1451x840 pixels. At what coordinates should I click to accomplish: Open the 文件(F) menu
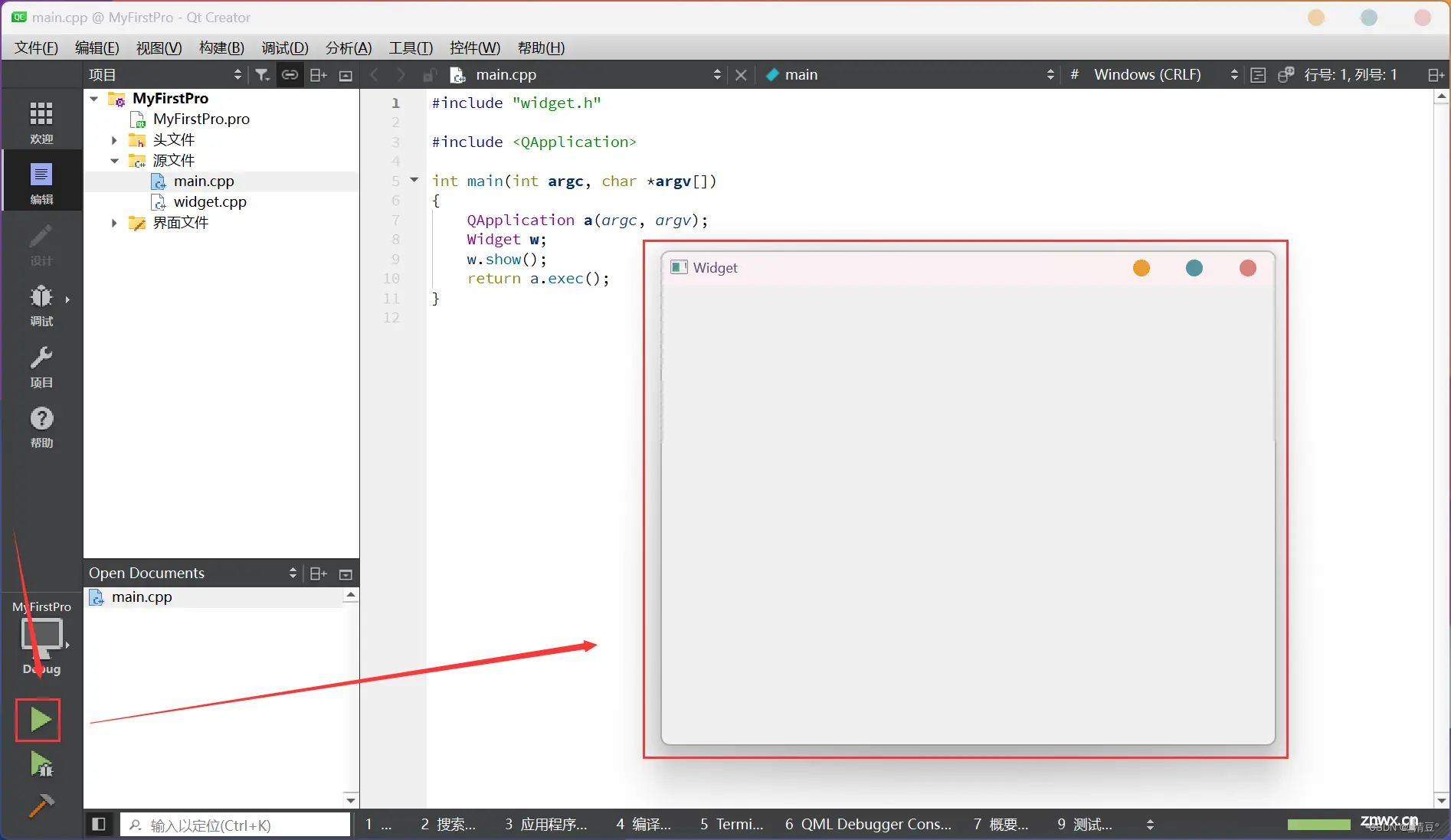coord(36,48)
